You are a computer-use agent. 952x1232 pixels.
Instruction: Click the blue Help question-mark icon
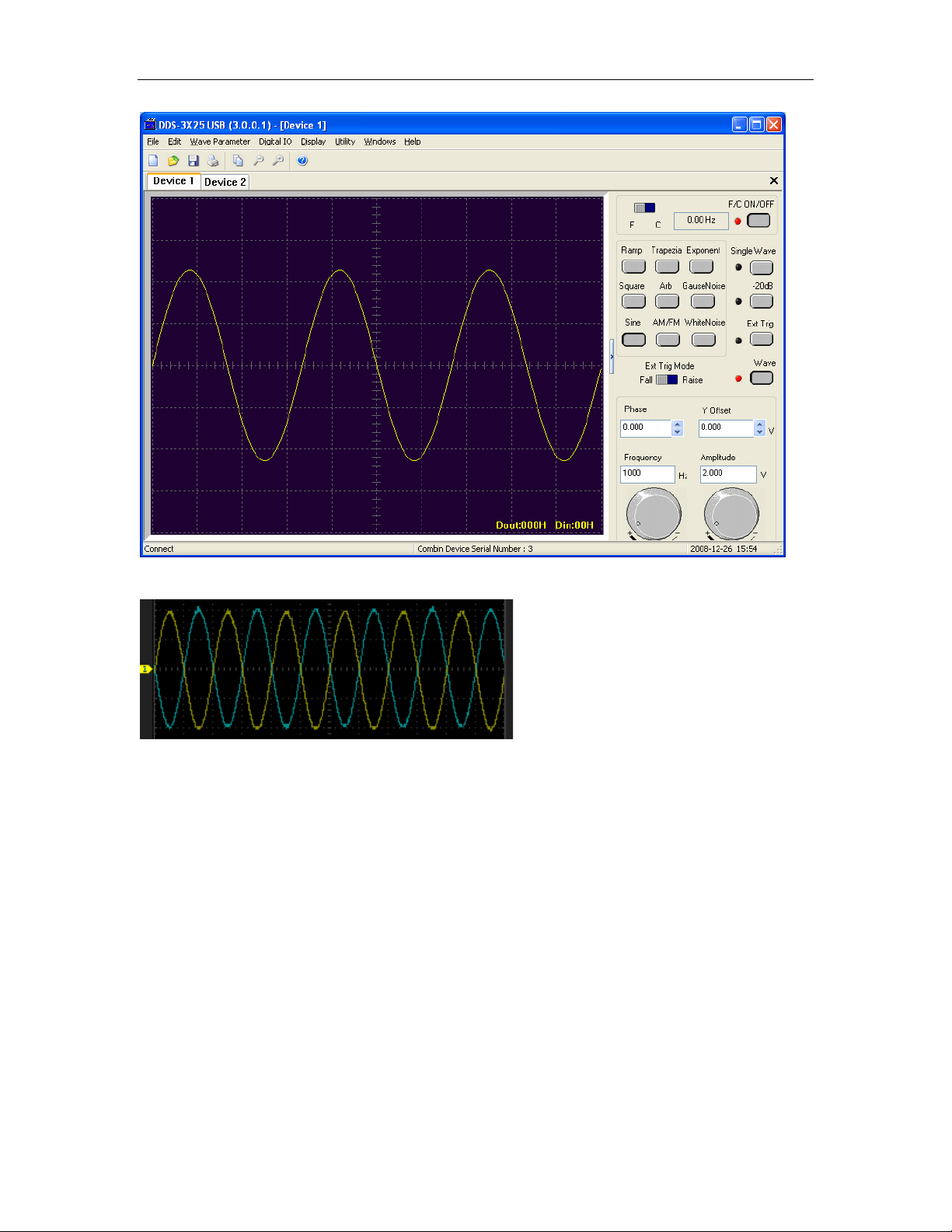coord(302,161)
